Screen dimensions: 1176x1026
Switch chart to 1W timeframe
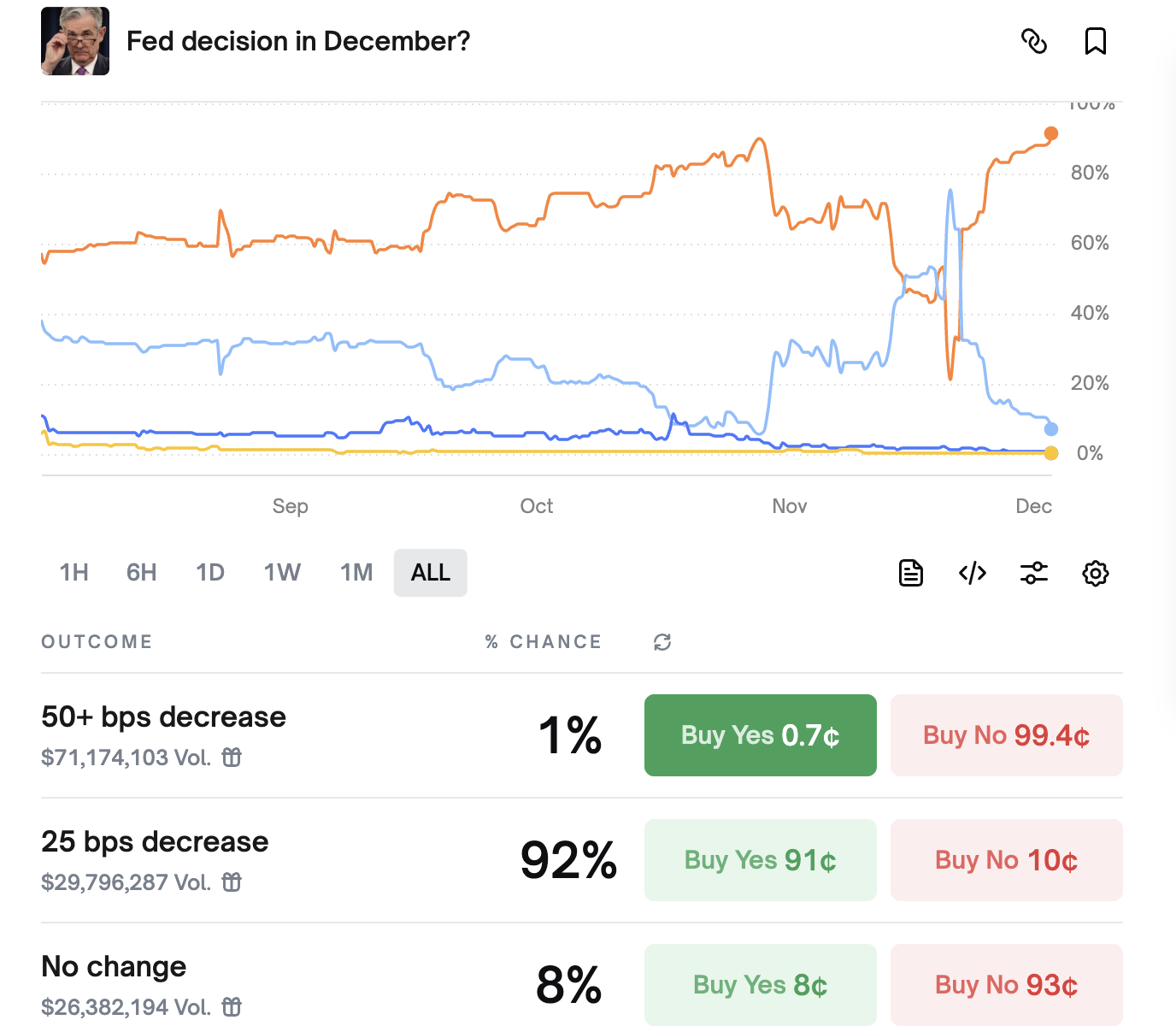click(282, 573)
